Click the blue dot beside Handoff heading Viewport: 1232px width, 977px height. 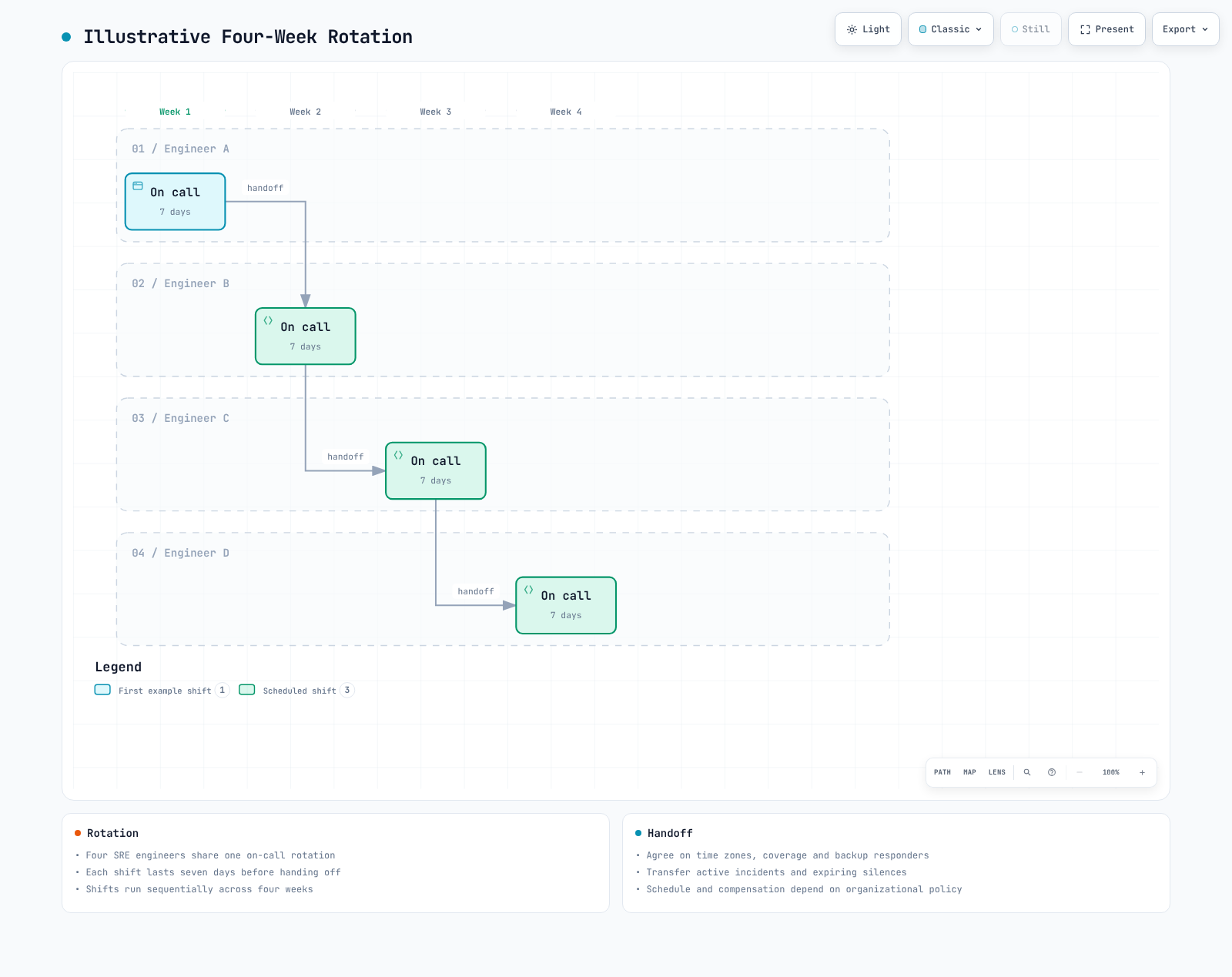click(638, 833)
